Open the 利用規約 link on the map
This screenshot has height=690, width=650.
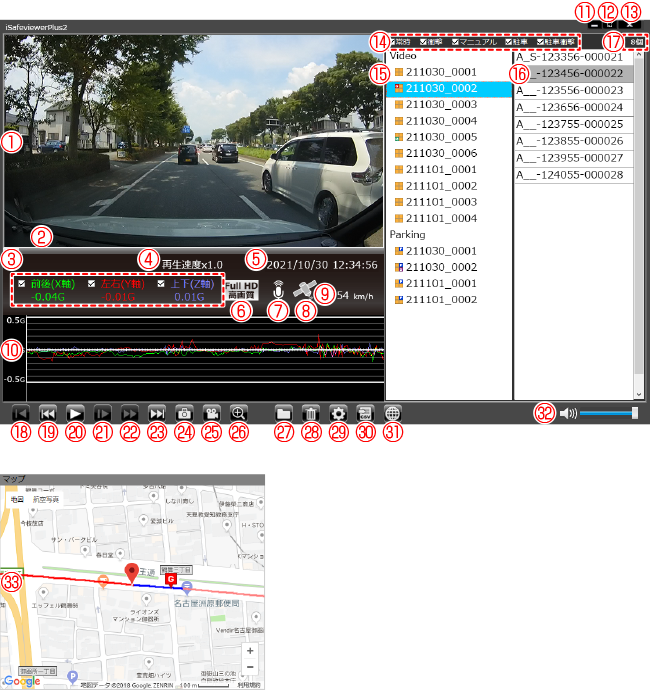[249, 685]
